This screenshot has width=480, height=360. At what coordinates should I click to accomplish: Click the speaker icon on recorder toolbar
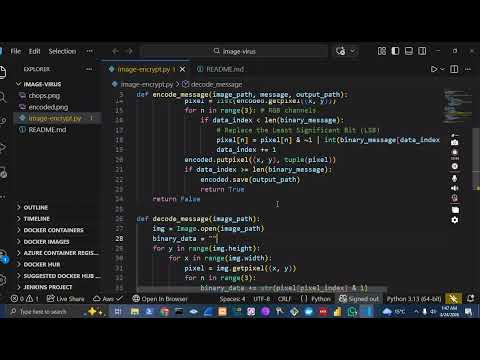click(455, 188)
